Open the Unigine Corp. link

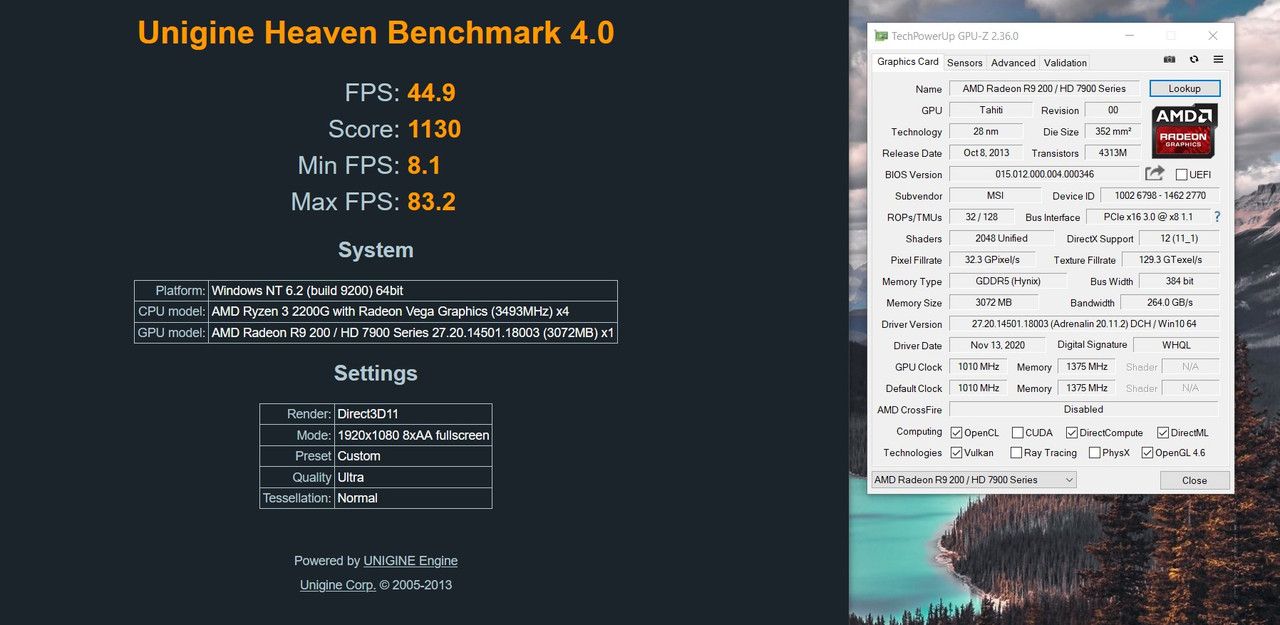coord(338,585)
